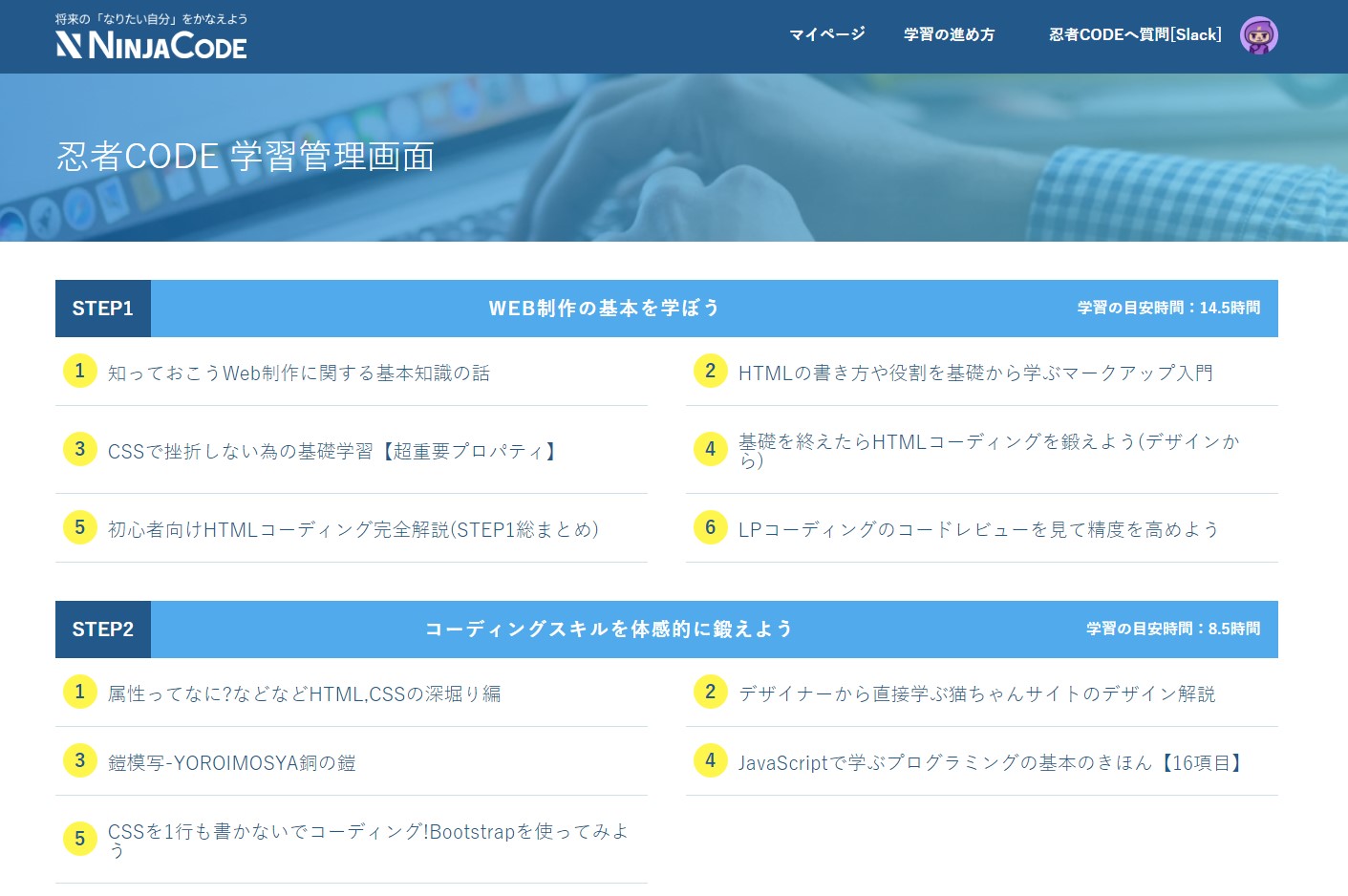This screenshot has width=1348, height=896.
Task: Click number 5 badge beside 初心者向けHTMLコーディング
Action: pyautogui.click(x=80, y=527)
